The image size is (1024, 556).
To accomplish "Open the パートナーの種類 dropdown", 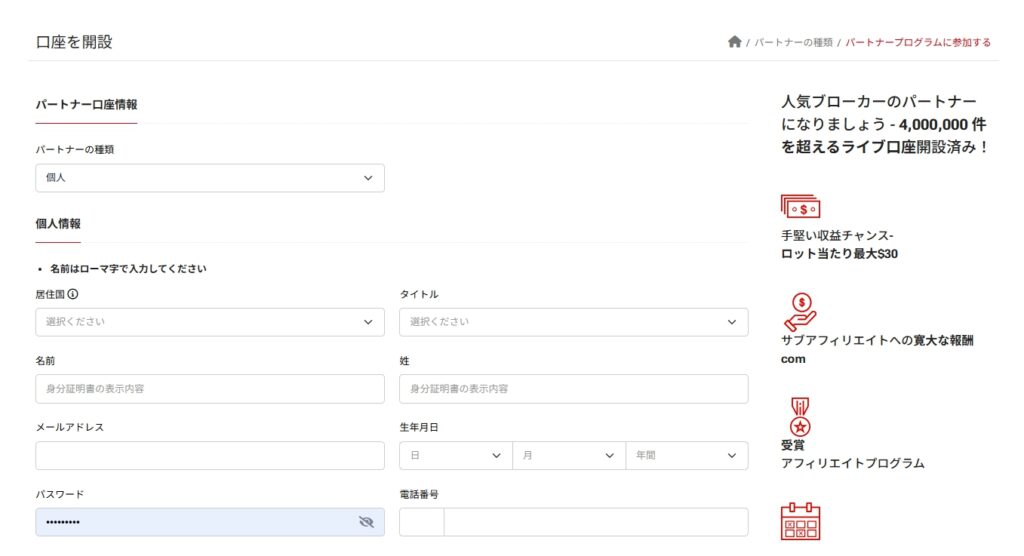I will [210, 178].
